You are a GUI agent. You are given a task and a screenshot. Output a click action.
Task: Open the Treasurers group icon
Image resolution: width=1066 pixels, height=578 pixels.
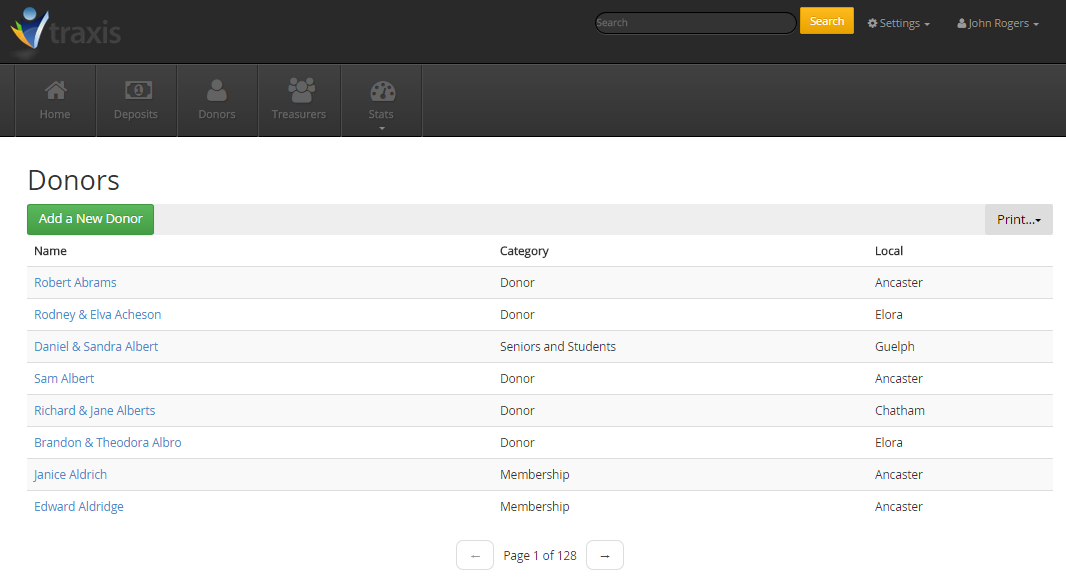pyautogui.click(x=301, y=90)
